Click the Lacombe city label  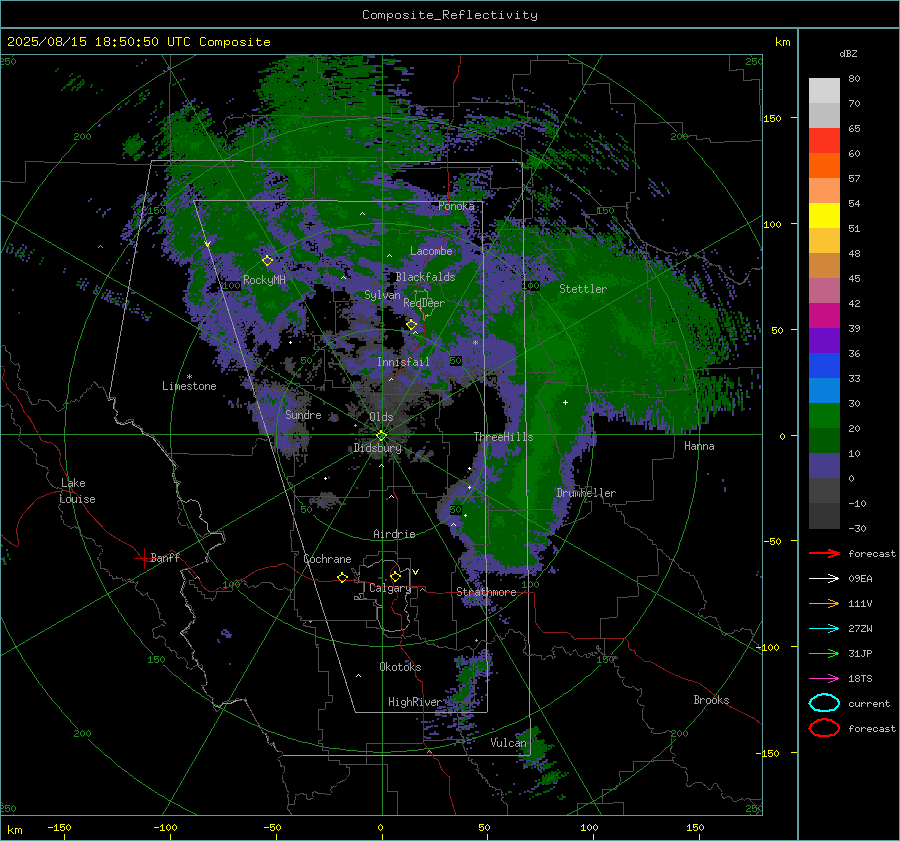point(431,251)
